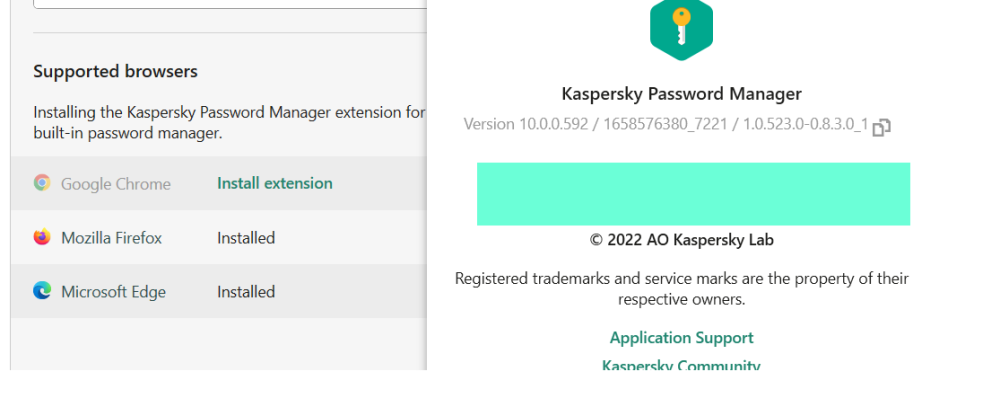Click the version number text line
This screenshot has width=1000, height=407.
click(x=665, y=124)
